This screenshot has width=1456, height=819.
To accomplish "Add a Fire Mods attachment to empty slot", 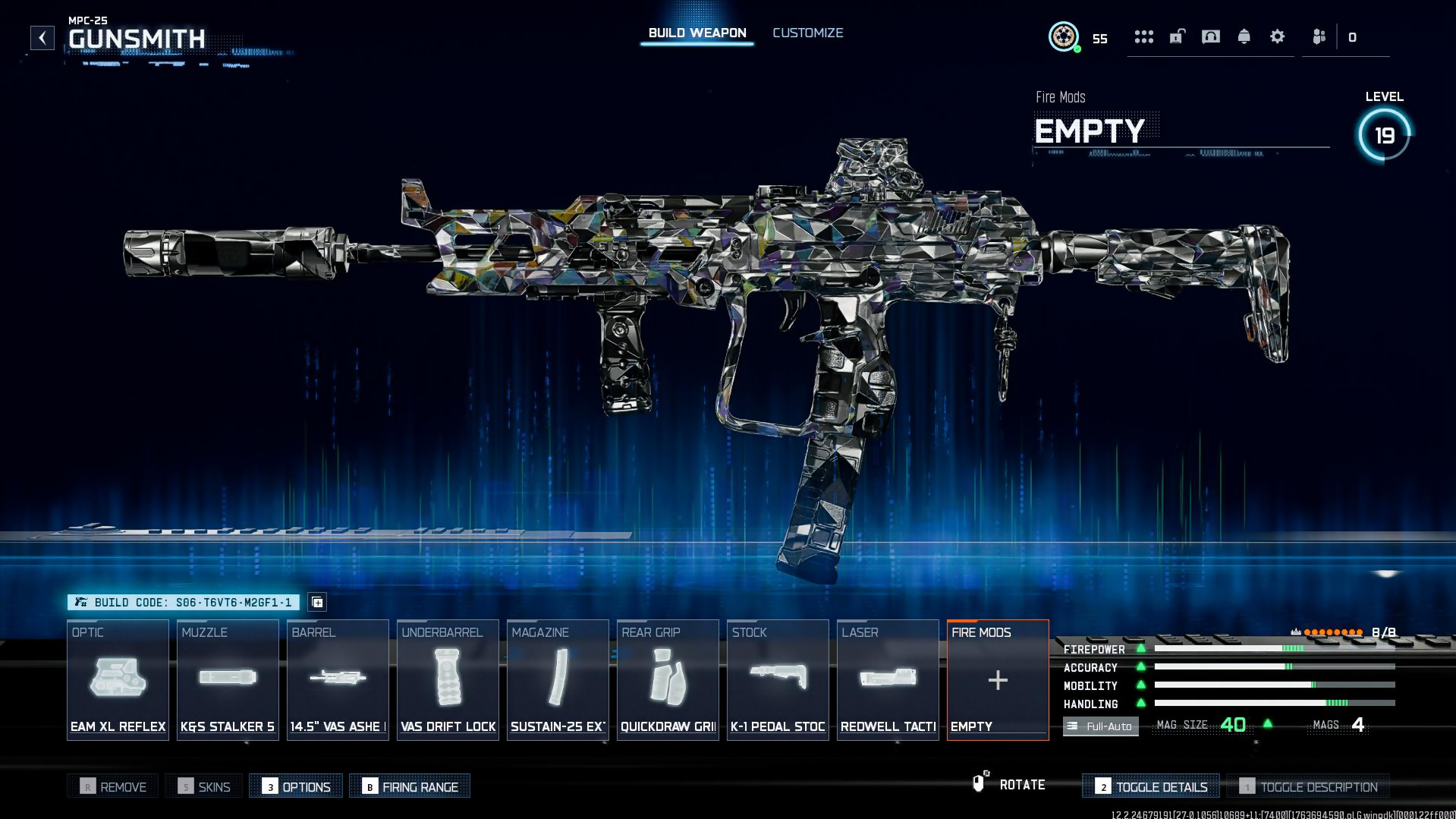I will (998, 679).
